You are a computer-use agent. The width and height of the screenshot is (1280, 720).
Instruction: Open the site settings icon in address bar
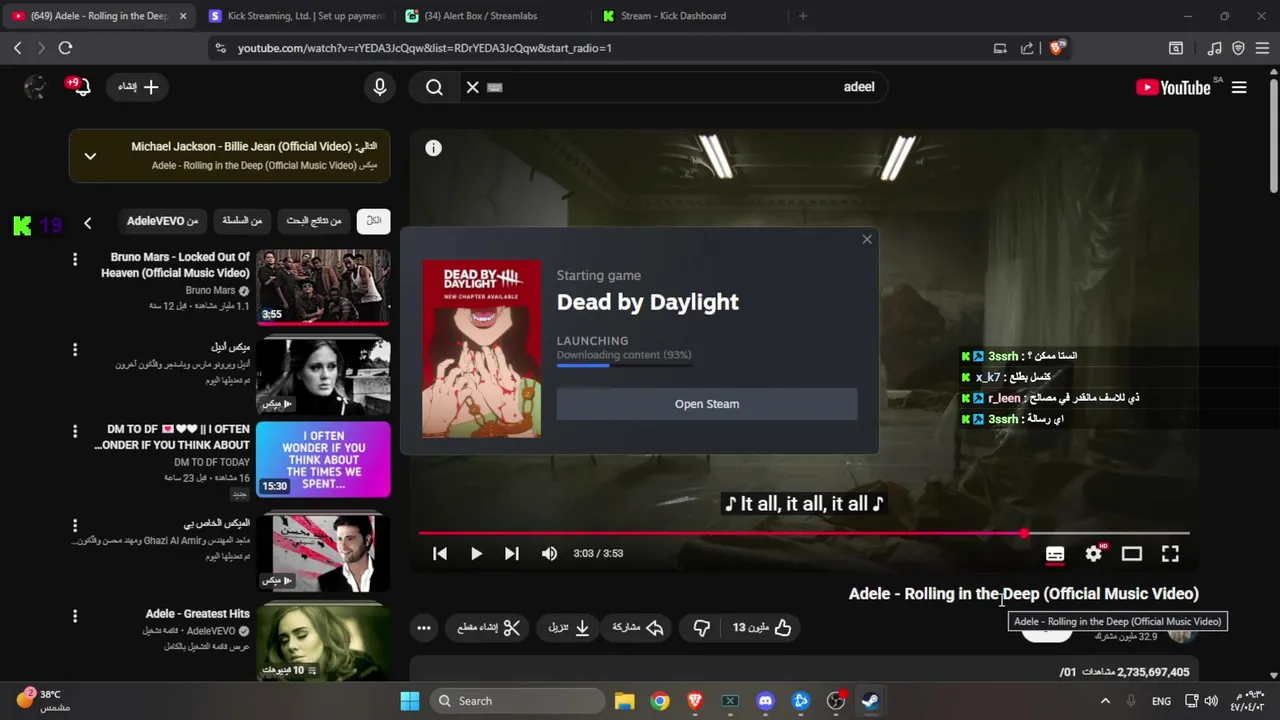coord(220,48)
